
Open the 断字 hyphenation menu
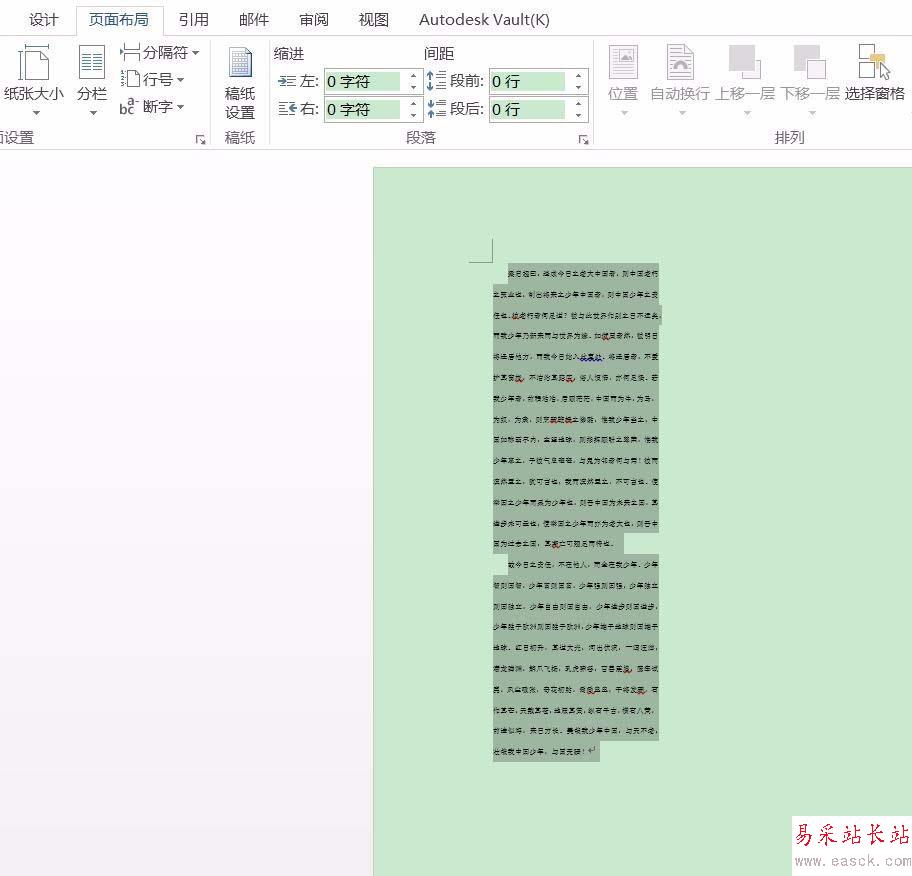(152, 107)
